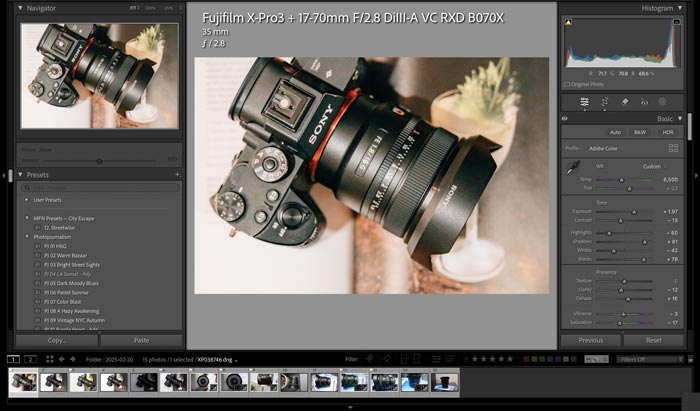This screenshot has height=411, width=700.
Task: Enable the Original Photo checkbox
Action: (x=567, y=84)
